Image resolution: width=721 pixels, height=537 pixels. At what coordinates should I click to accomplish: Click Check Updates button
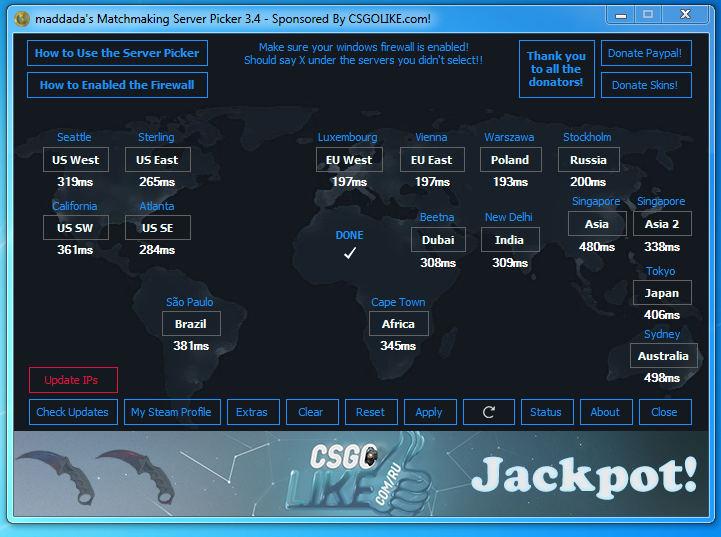pos(73,412)
